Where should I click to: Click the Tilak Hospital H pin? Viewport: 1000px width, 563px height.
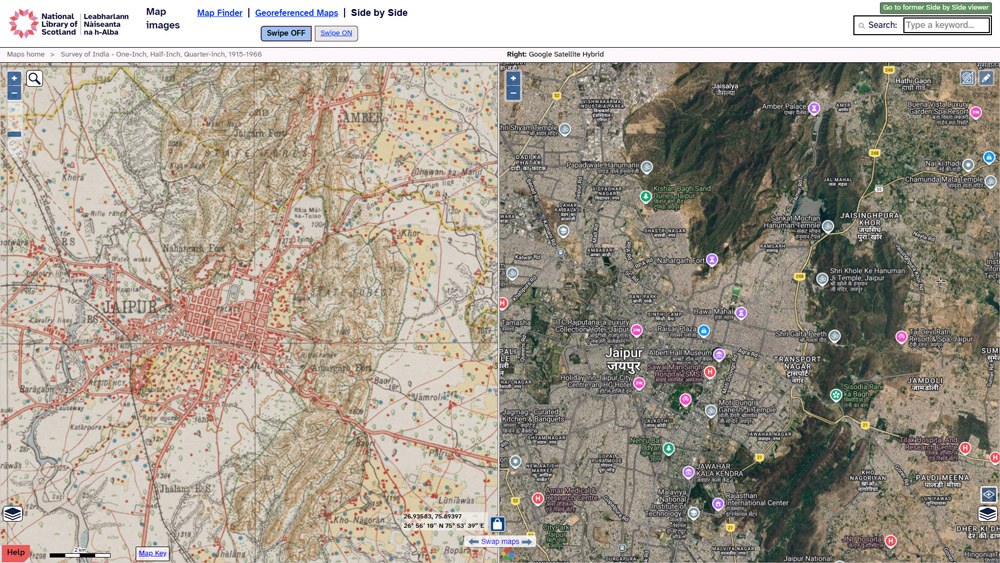[965, 448]
